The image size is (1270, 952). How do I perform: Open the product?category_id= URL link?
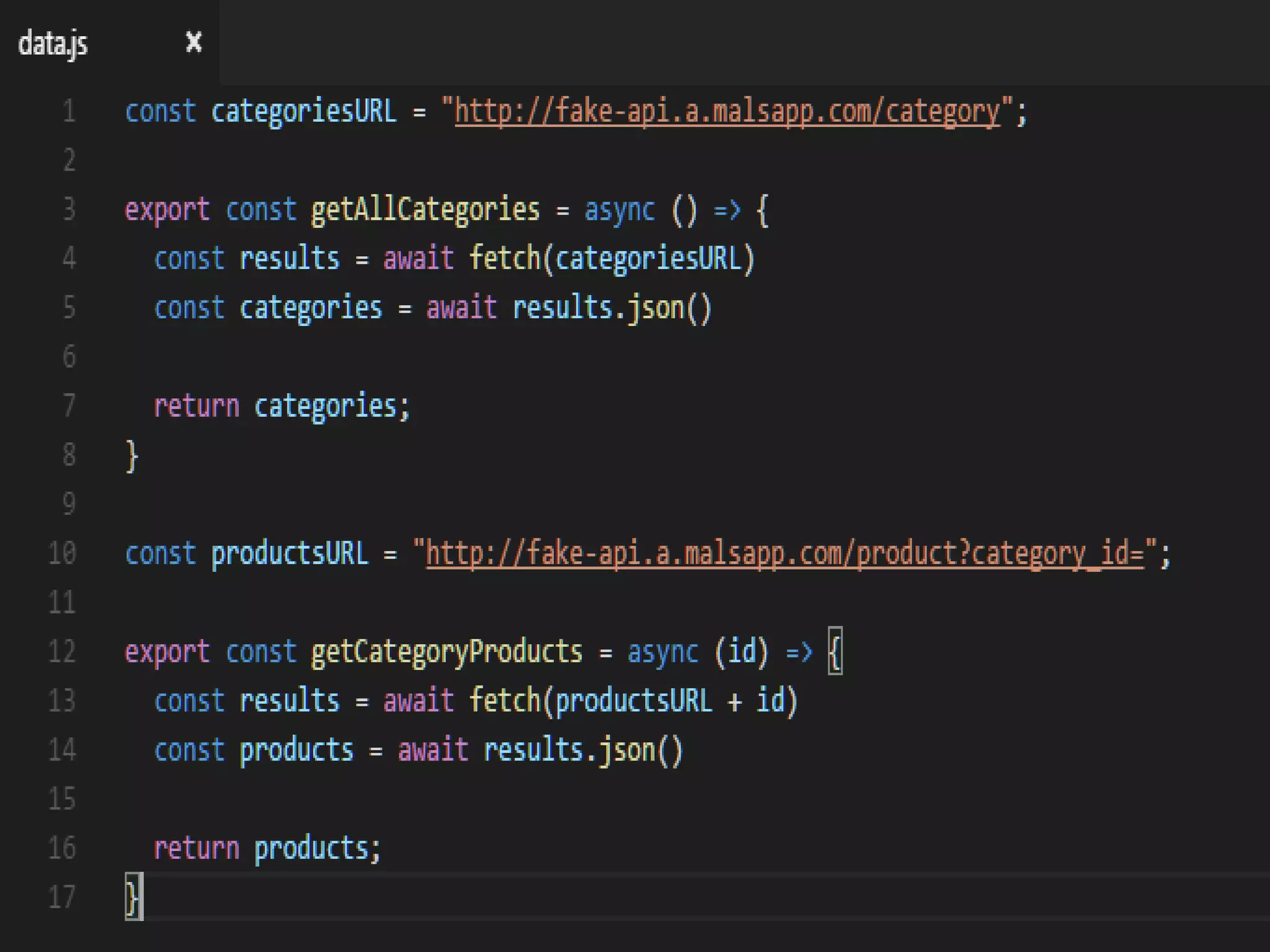784,553
